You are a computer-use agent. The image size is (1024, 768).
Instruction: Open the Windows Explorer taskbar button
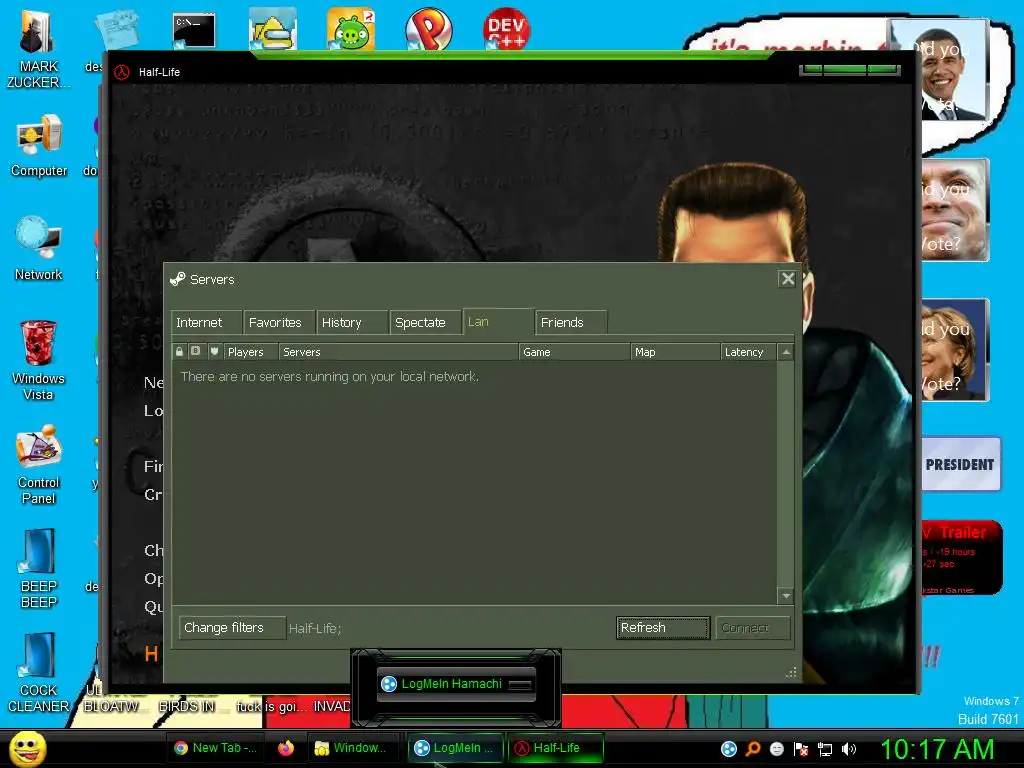pos(353,748)
